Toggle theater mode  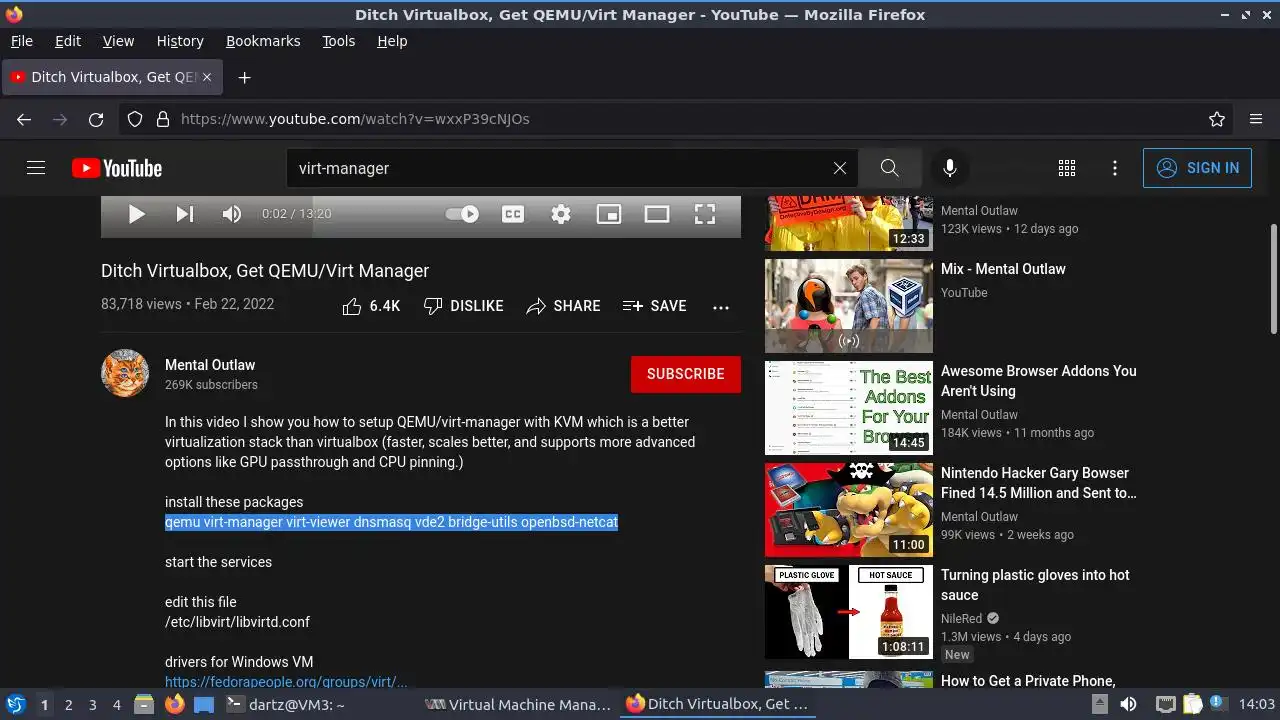coord(657,214)
